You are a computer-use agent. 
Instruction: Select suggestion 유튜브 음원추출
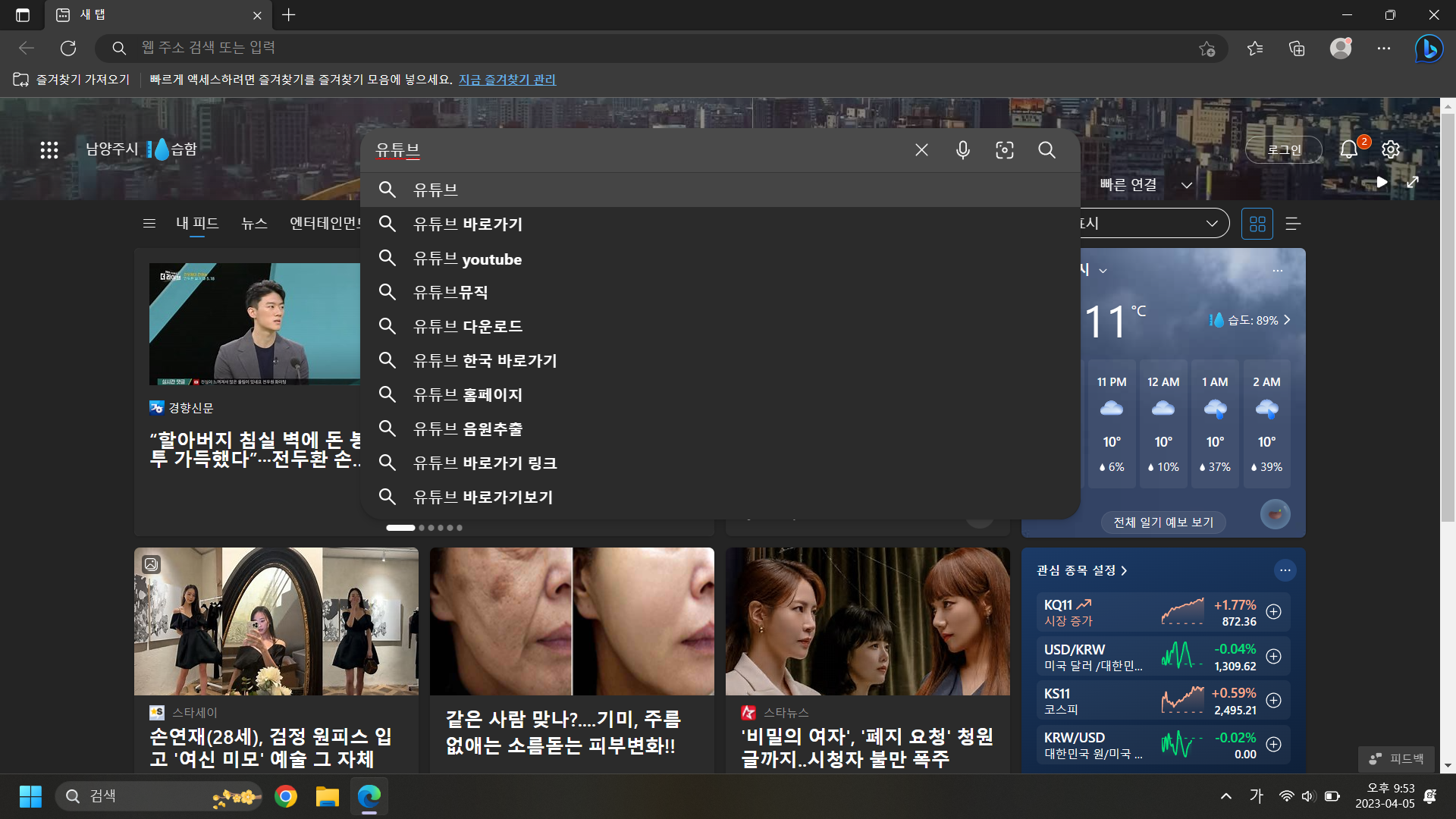click(720, 429)
